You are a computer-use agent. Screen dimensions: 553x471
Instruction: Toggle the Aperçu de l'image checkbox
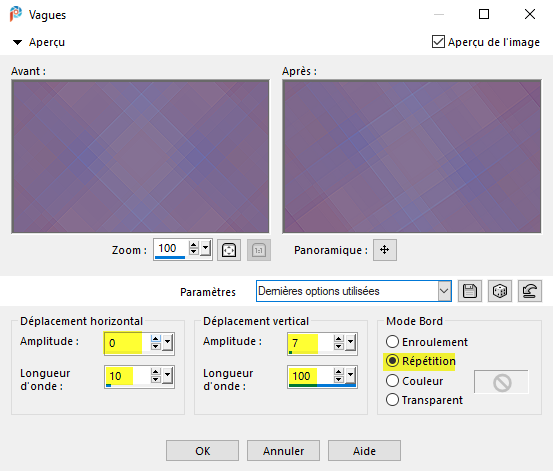click(x=438, y=42)
